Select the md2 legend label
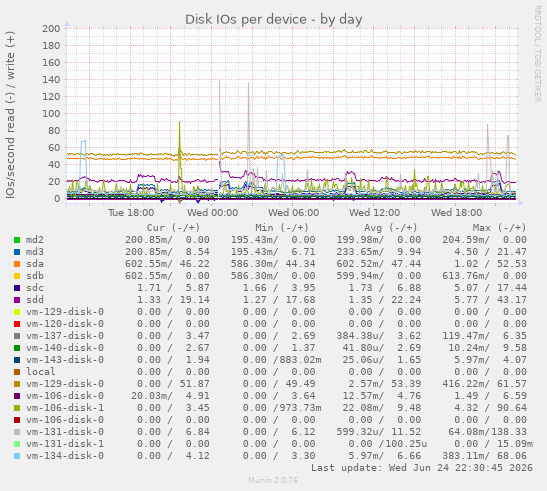 click(x=35, y=240)
